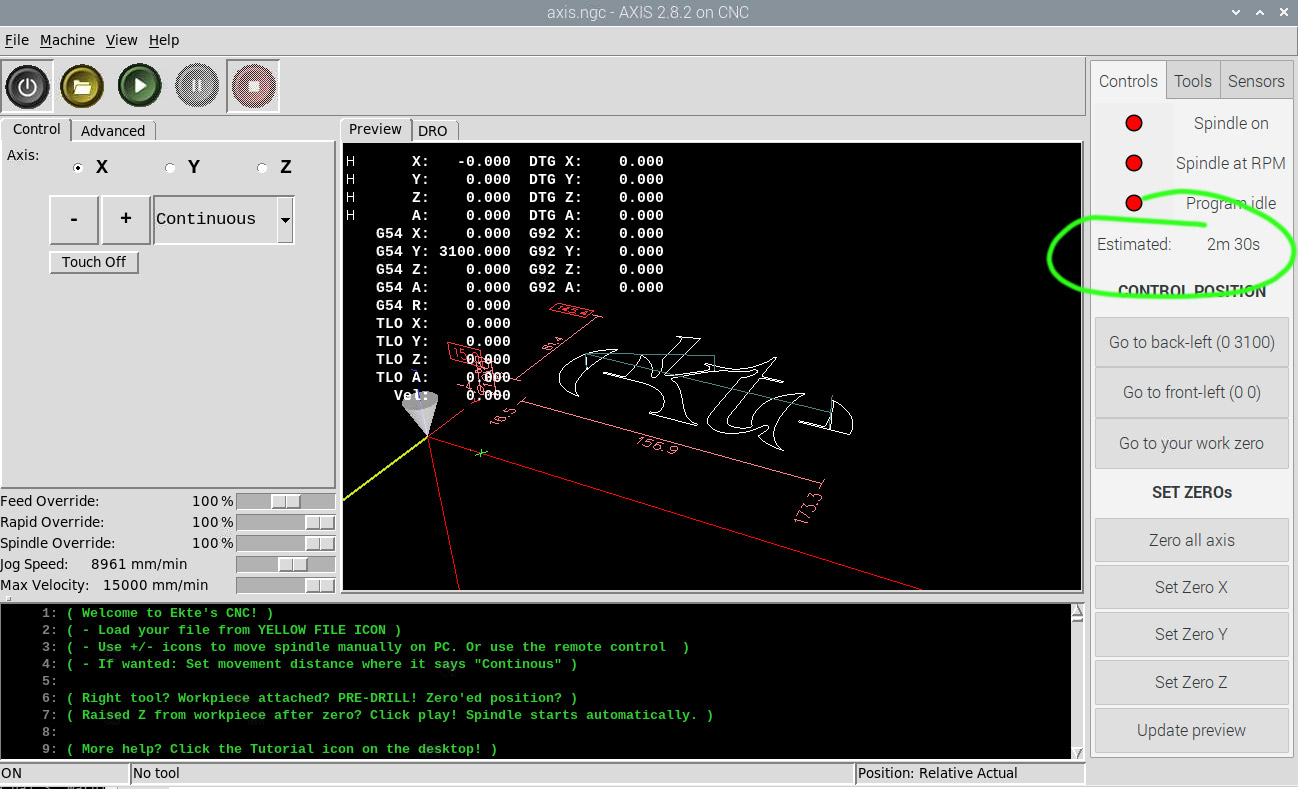Click Zero all axis button
The height and width of the screenshot is (789, 1298).
tap(1191, 540)
